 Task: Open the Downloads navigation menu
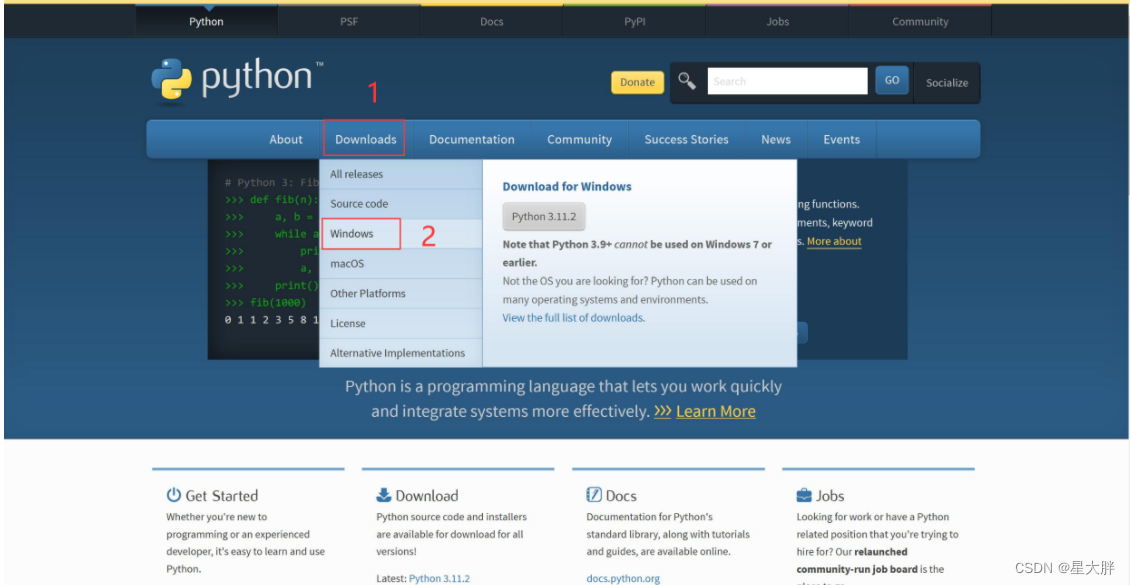coord(365,139)
